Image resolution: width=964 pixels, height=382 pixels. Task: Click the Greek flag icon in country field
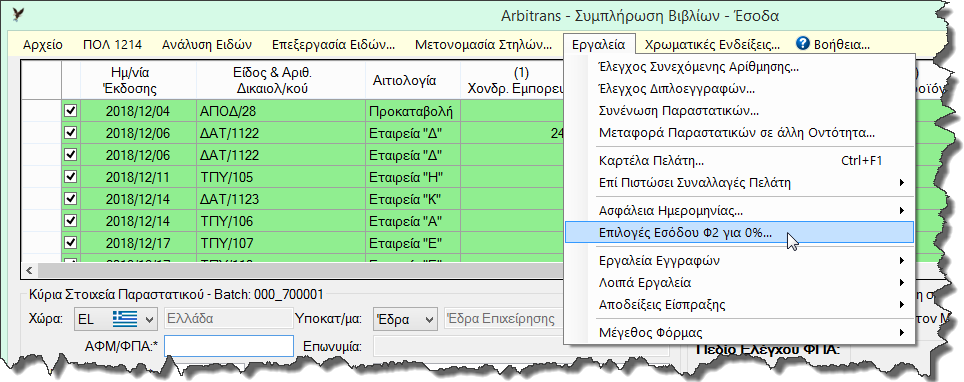pyautogui.click(x=125, y=319)
